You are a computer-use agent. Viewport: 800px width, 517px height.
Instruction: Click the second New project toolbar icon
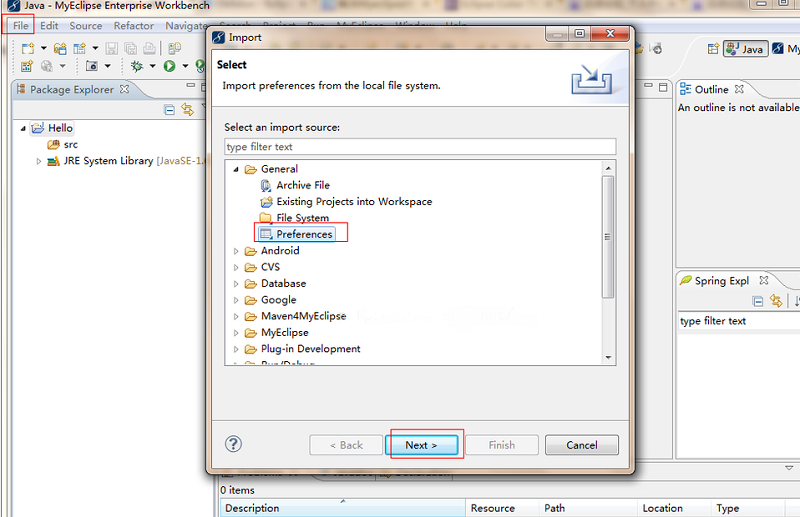pos(60,48)
